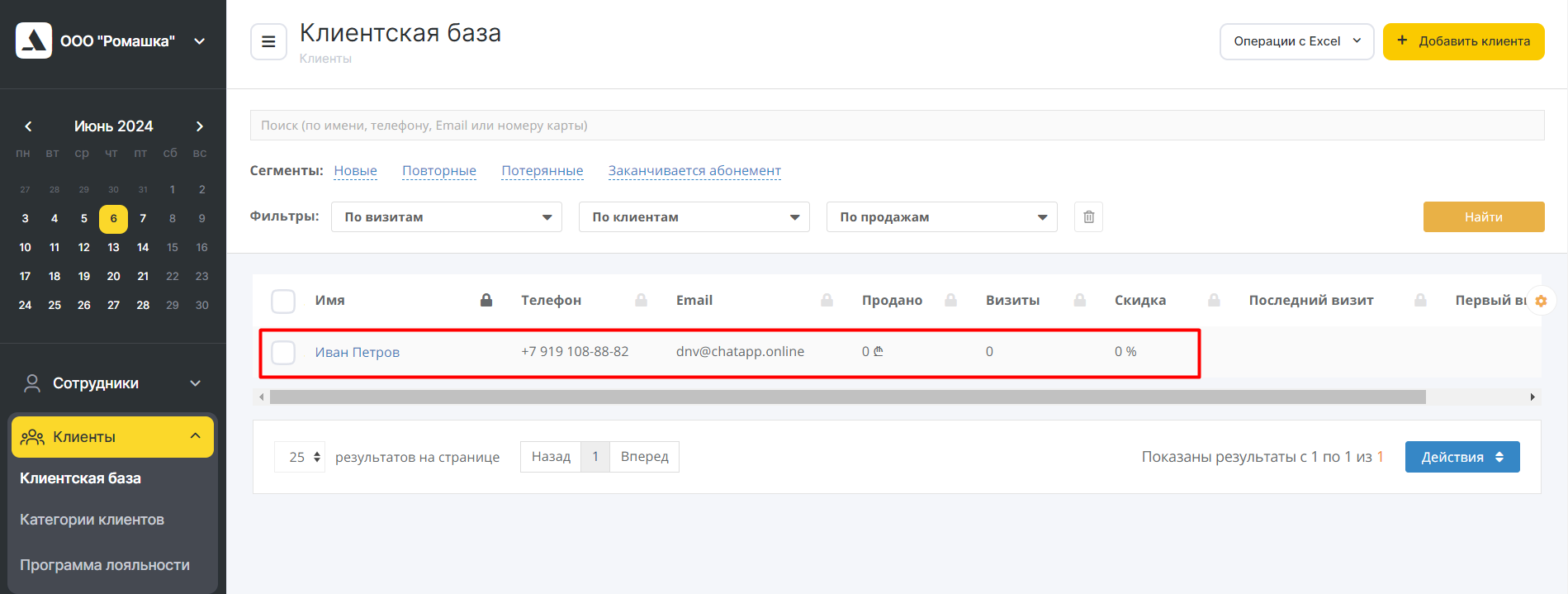This screenshot has height=594, width=1568.
Task: Click the client search field
Action: (897, 126)
